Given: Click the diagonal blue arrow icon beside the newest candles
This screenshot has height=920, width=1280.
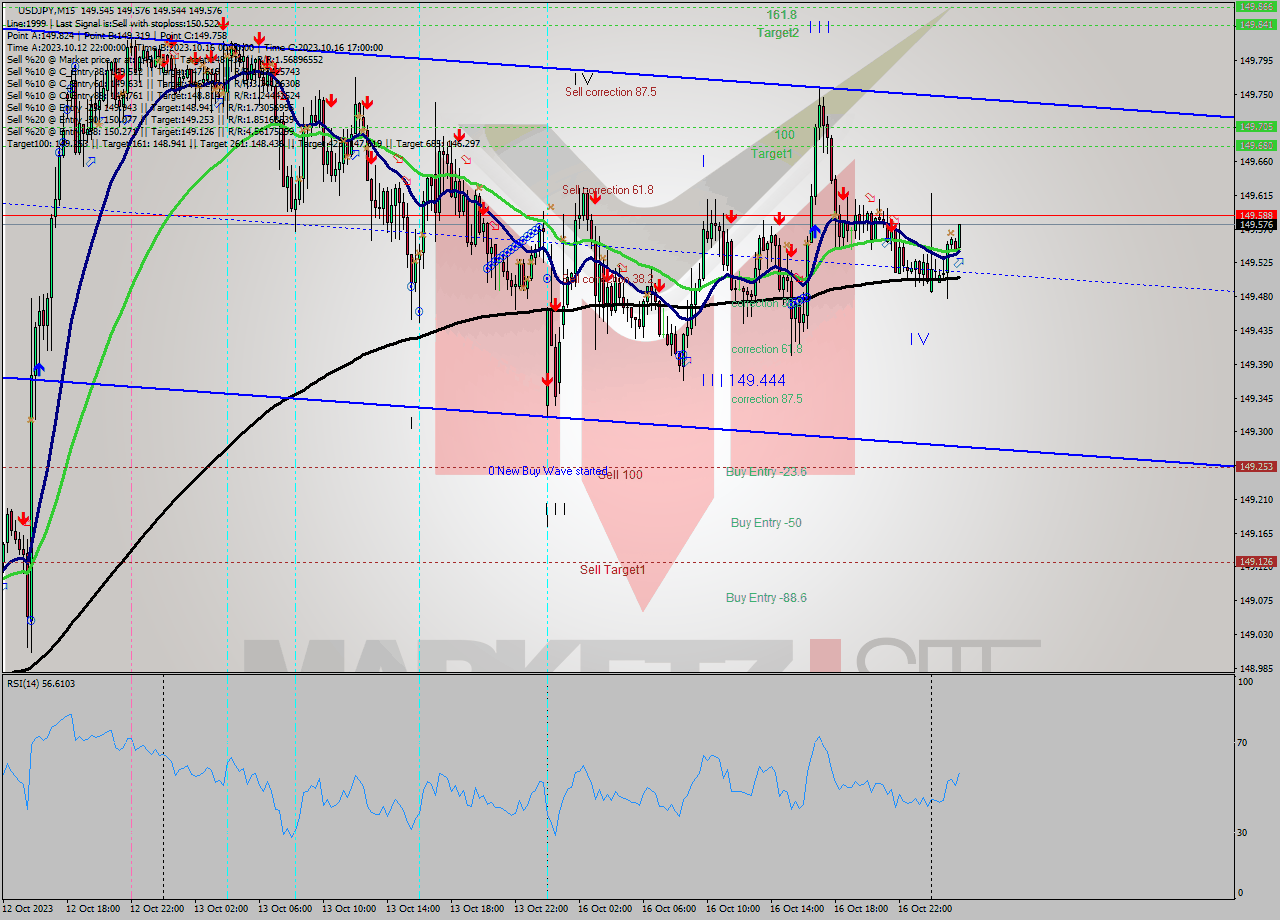Looking at the screenshot, I should click(959, 262).
